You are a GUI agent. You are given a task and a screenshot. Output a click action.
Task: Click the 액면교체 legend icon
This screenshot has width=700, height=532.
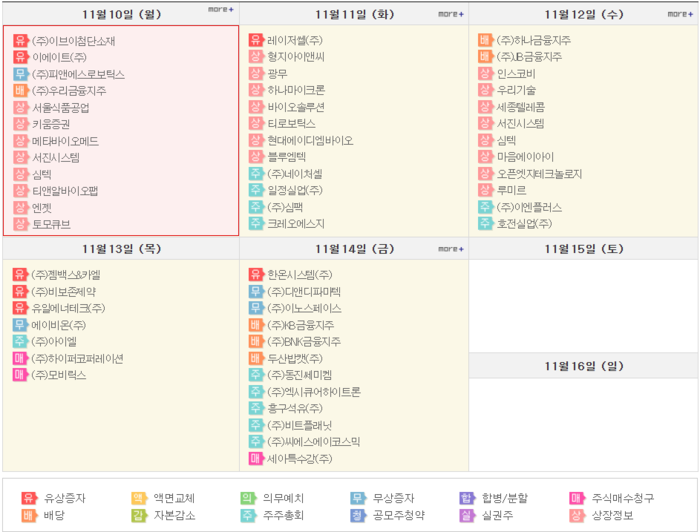(x=139, y=498)
